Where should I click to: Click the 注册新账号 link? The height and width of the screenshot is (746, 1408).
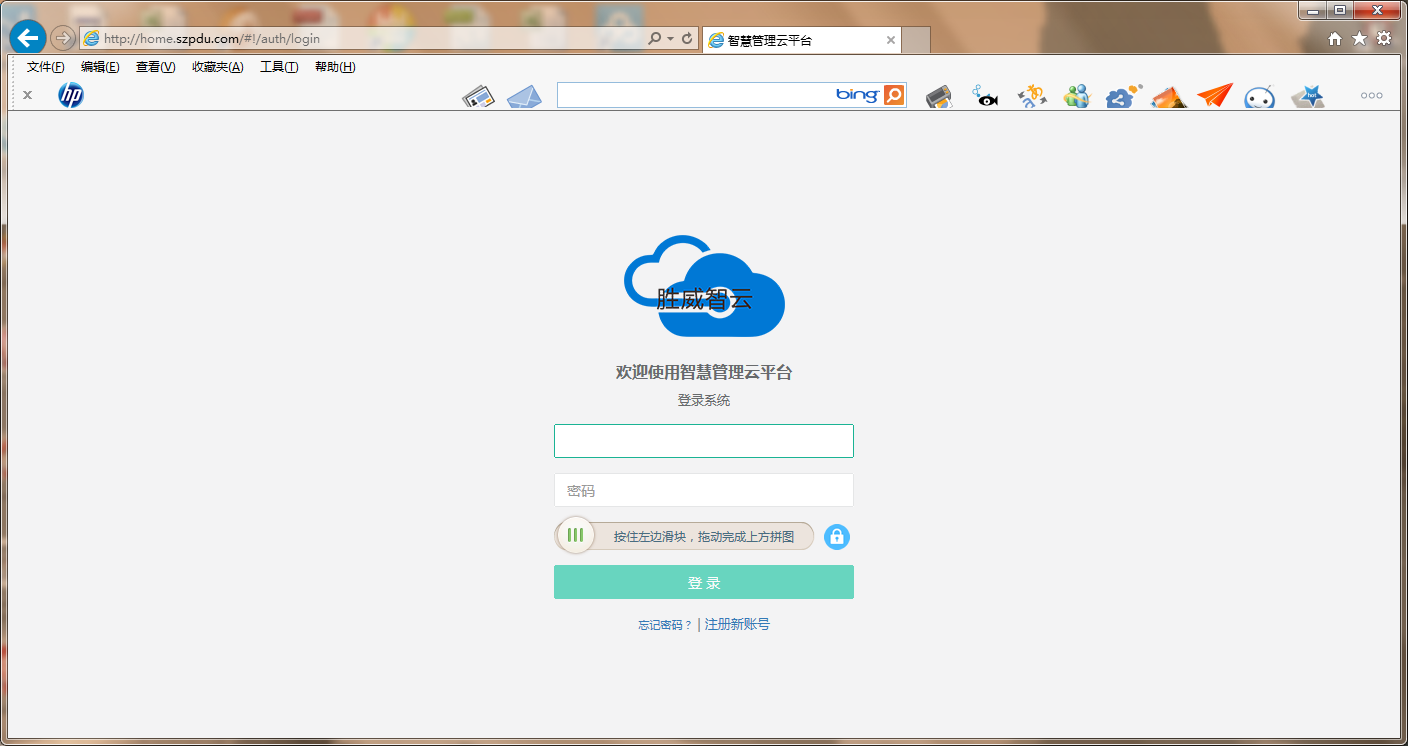click(737, 624)
